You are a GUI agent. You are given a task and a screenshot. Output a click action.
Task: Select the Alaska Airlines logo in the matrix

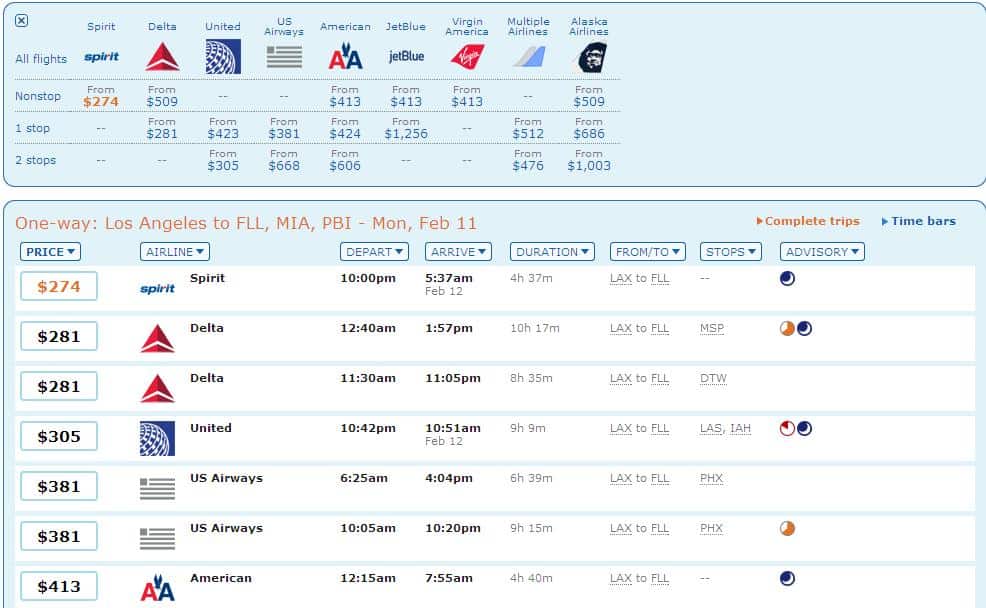pos(592,57)
